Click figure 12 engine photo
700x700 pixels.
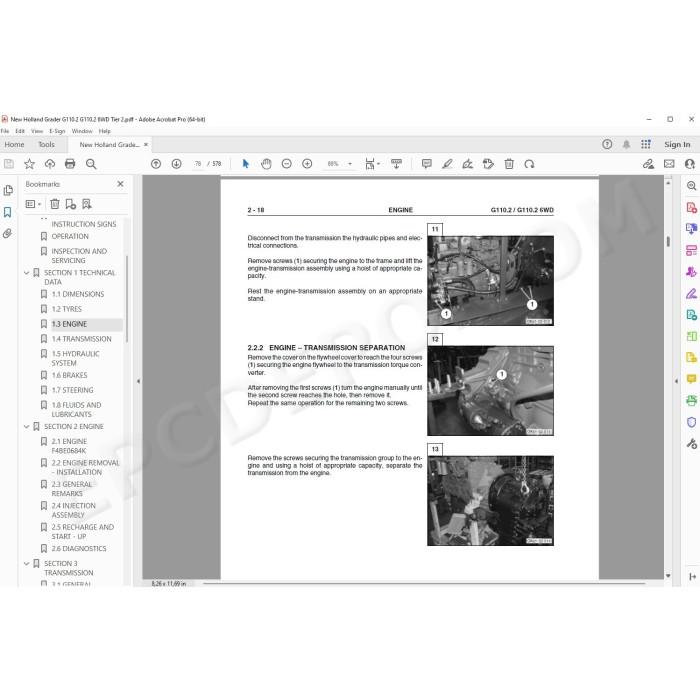490,391
